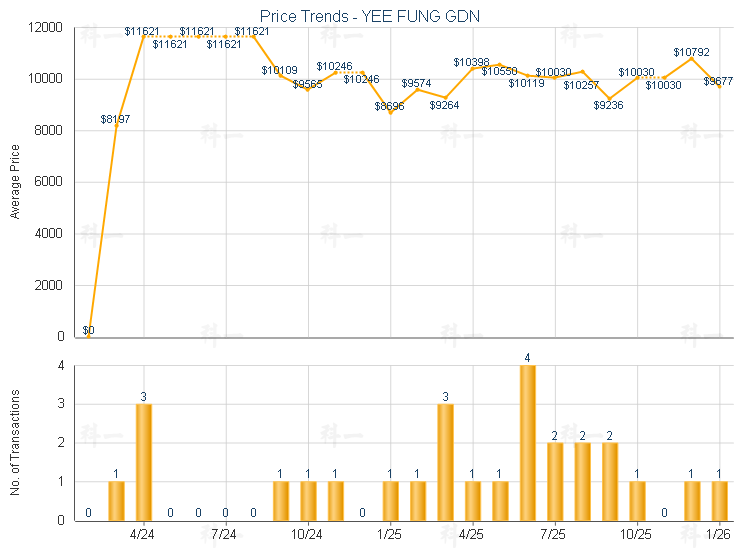
Task: Click the $10550 price label
Action: (x=500, y=71)
